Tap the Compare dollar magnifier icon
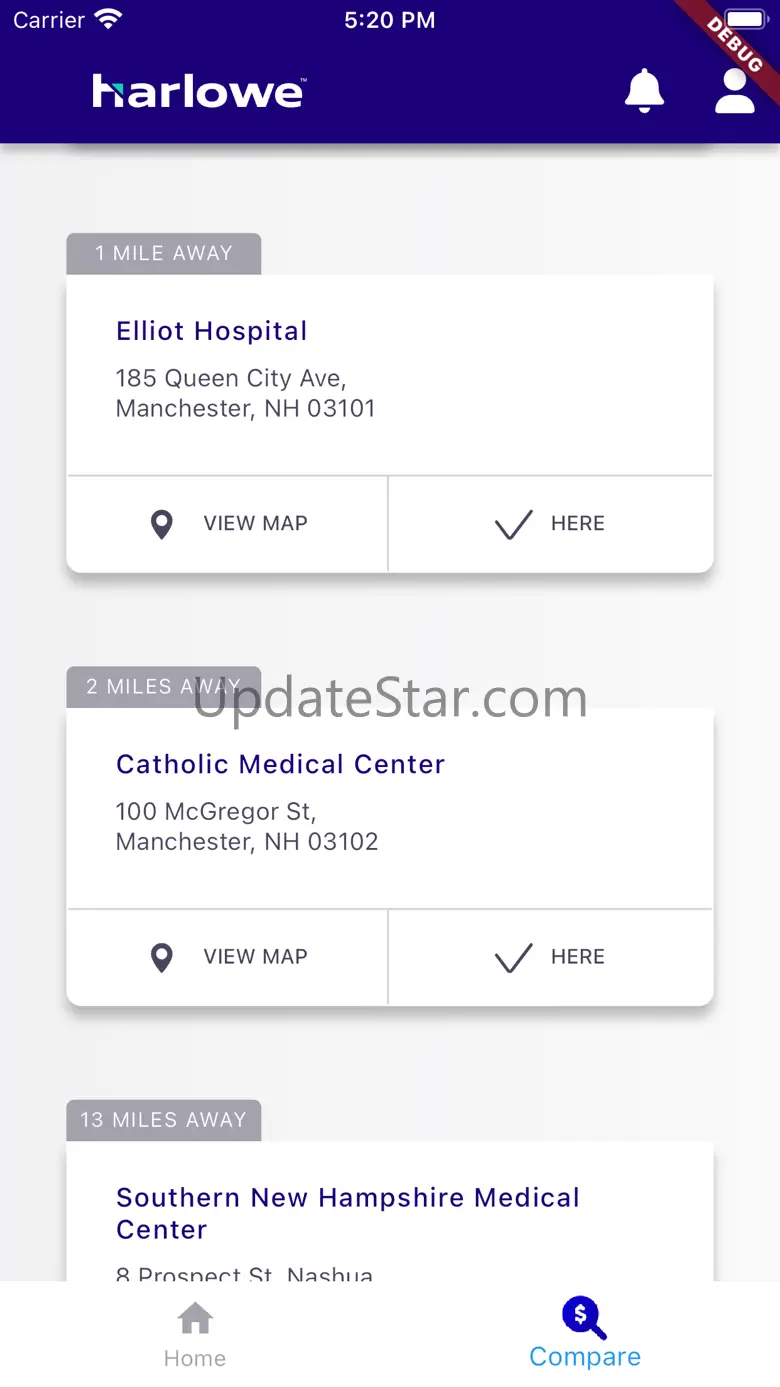Image resolution: width=780 pixels, height=1387 pixels. 584,1317
